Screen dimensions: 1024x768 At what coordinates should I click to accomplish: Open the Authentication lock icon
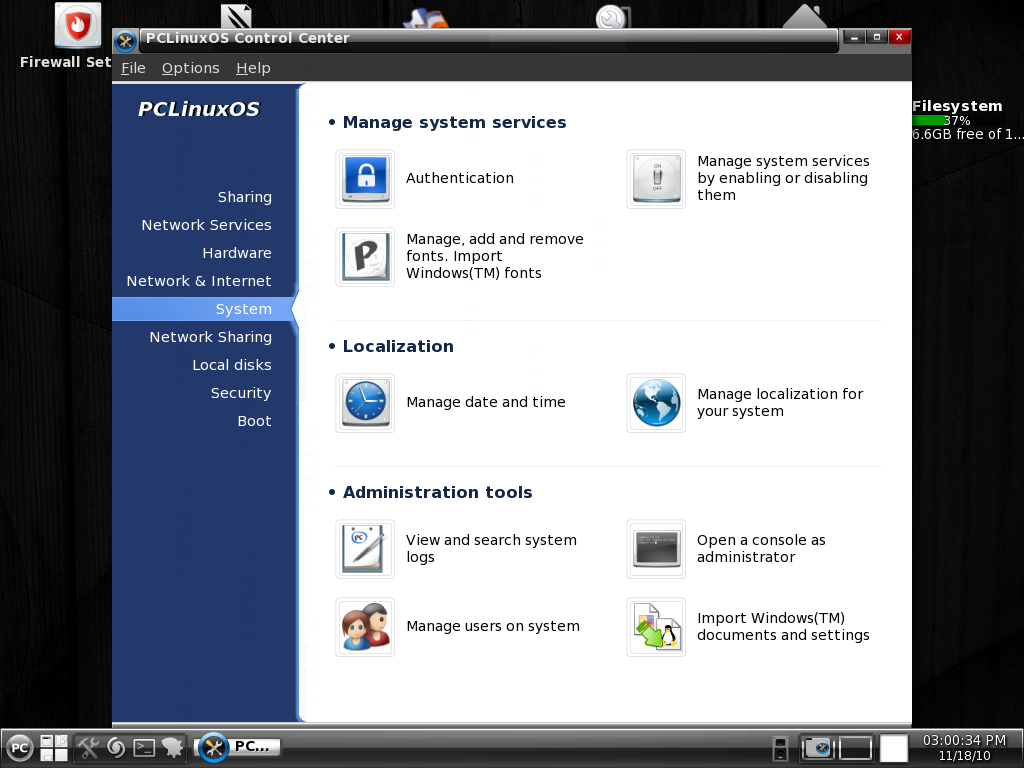click(x=365, y=179)
